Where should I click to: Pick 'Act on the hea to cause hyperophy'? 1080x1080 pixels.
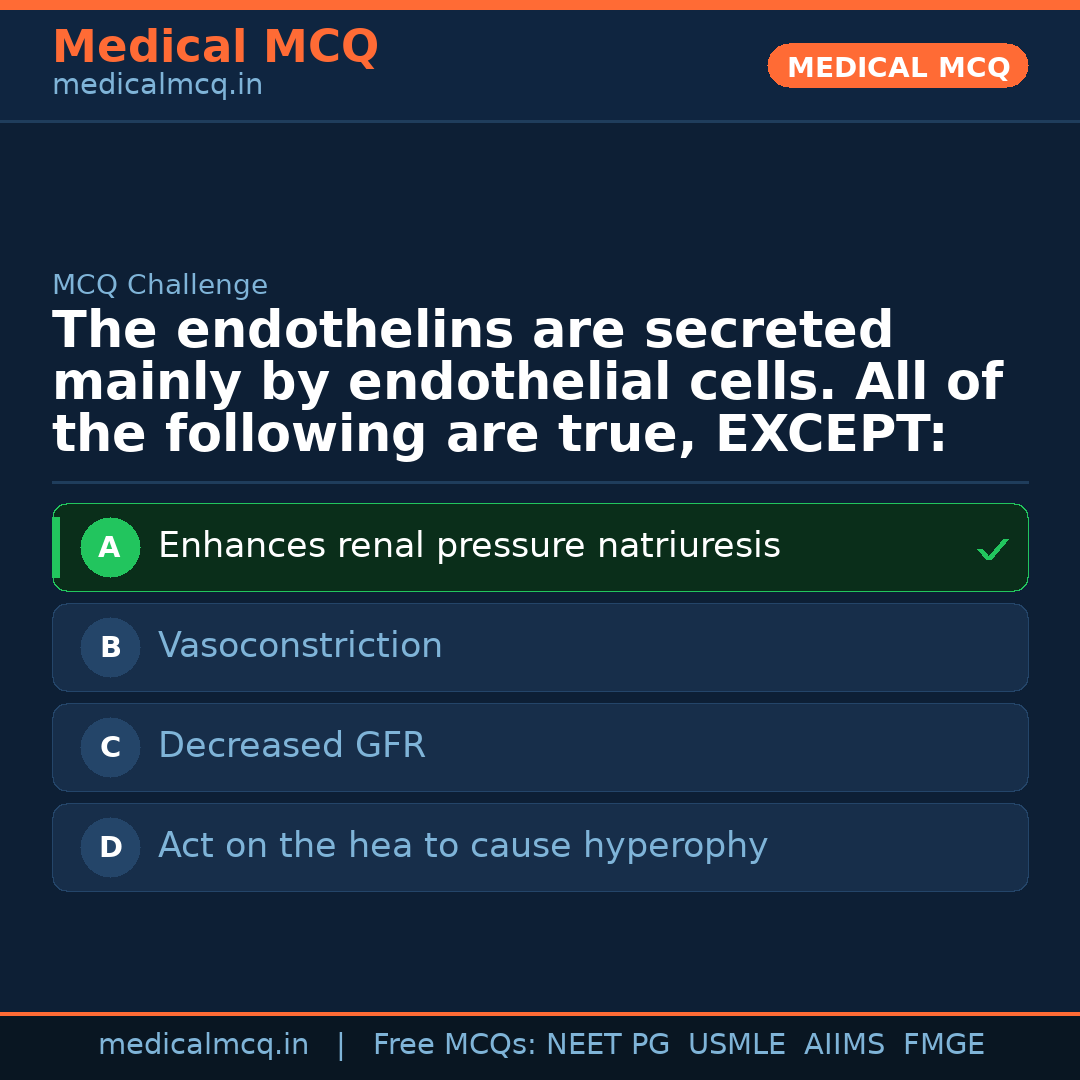(462, 846)
